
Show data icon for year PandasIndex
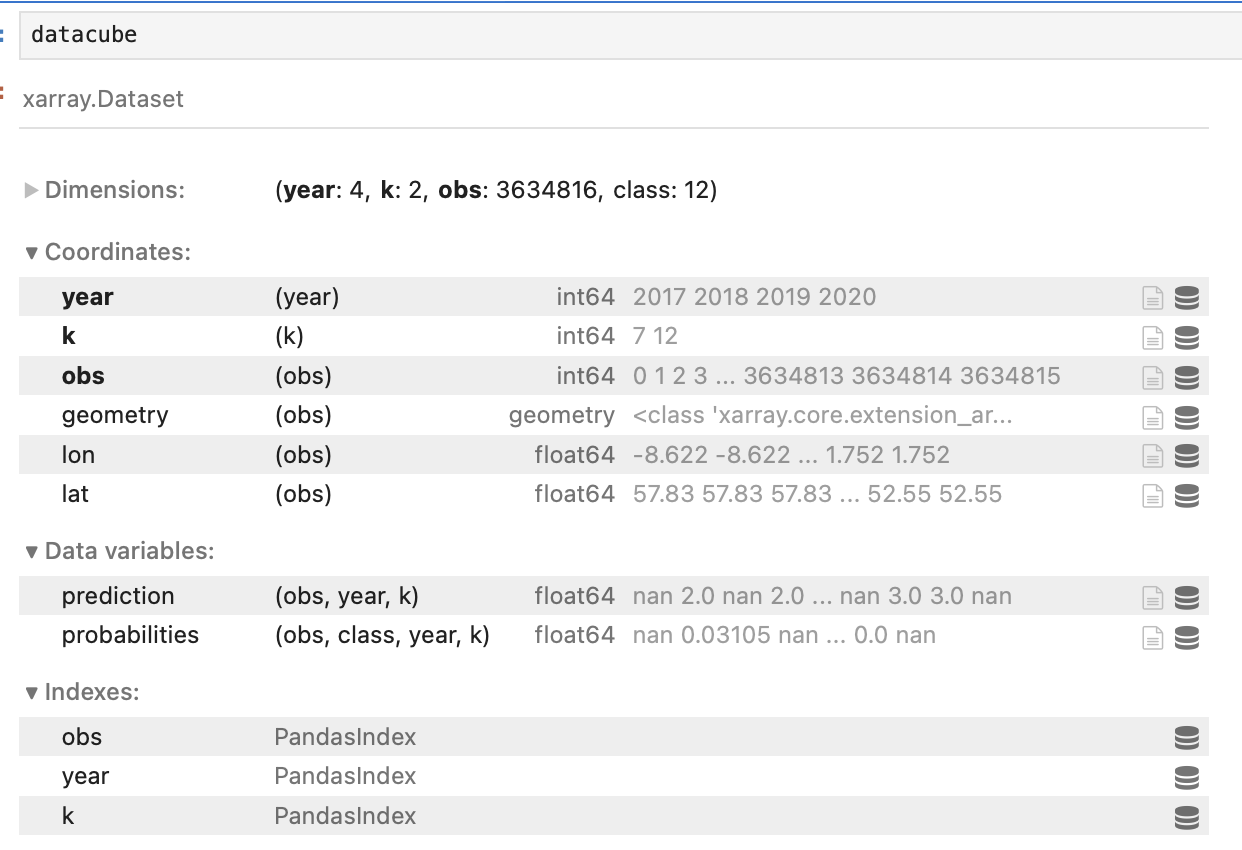point(1186,777)
